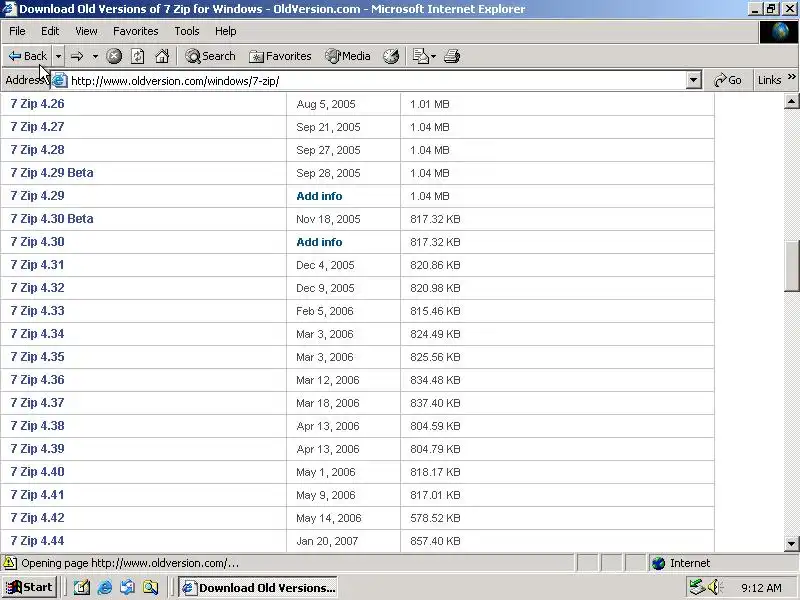Click in the address bar URL field
This screenshot has width=800, height=600.
pyautogui.click(x=378, y=81)
